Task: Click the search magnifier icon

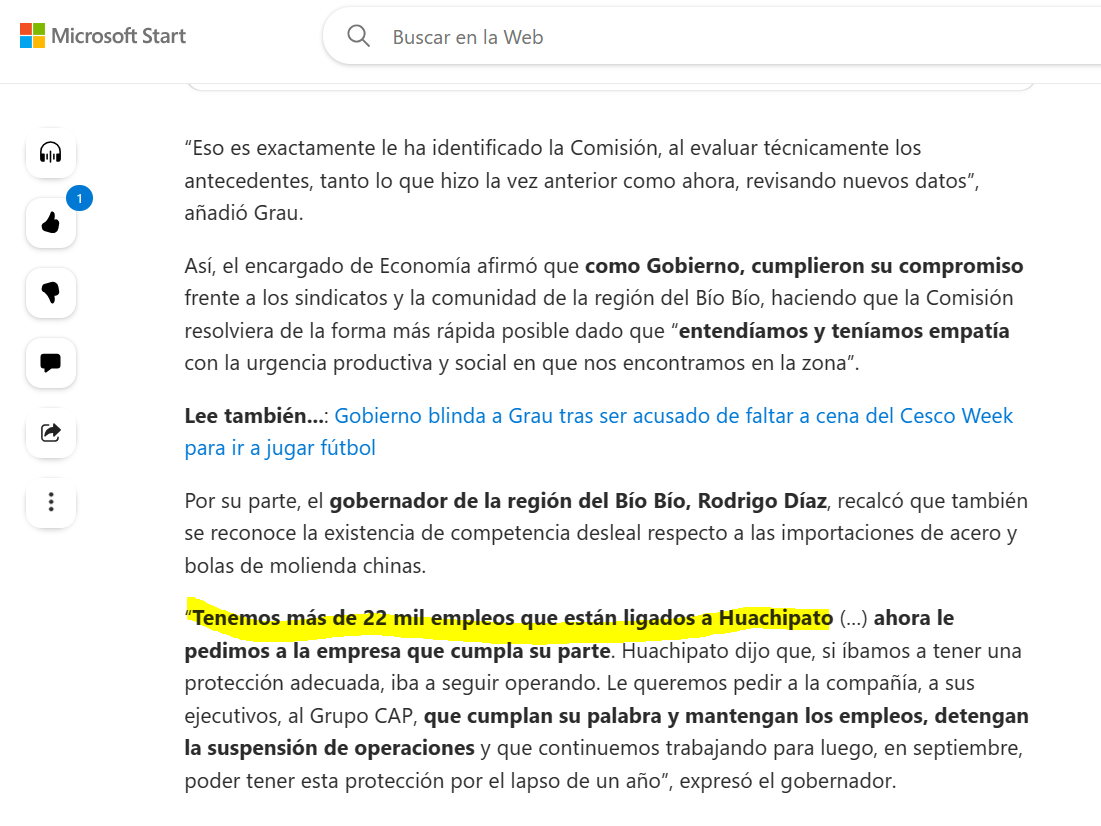Action: pyautogui.click(x=358, y=36)
